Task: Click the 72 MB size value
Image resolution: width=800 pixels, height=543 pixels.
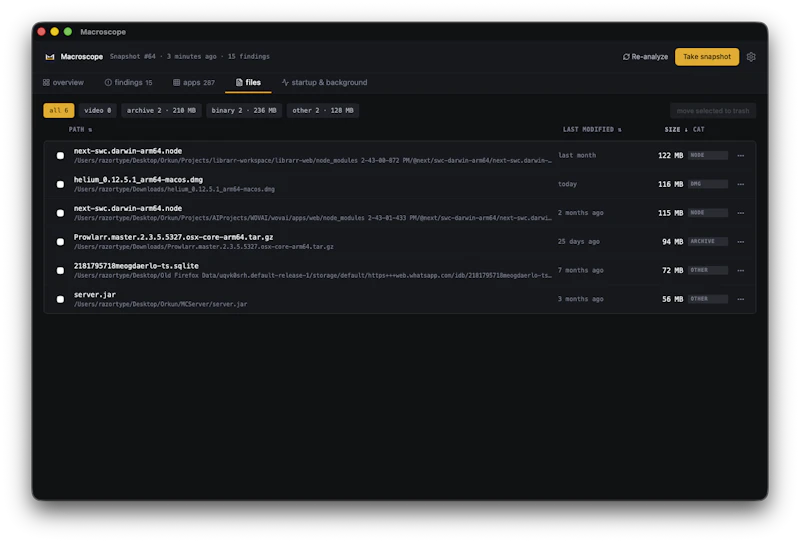Action: [x=672, y=270]
